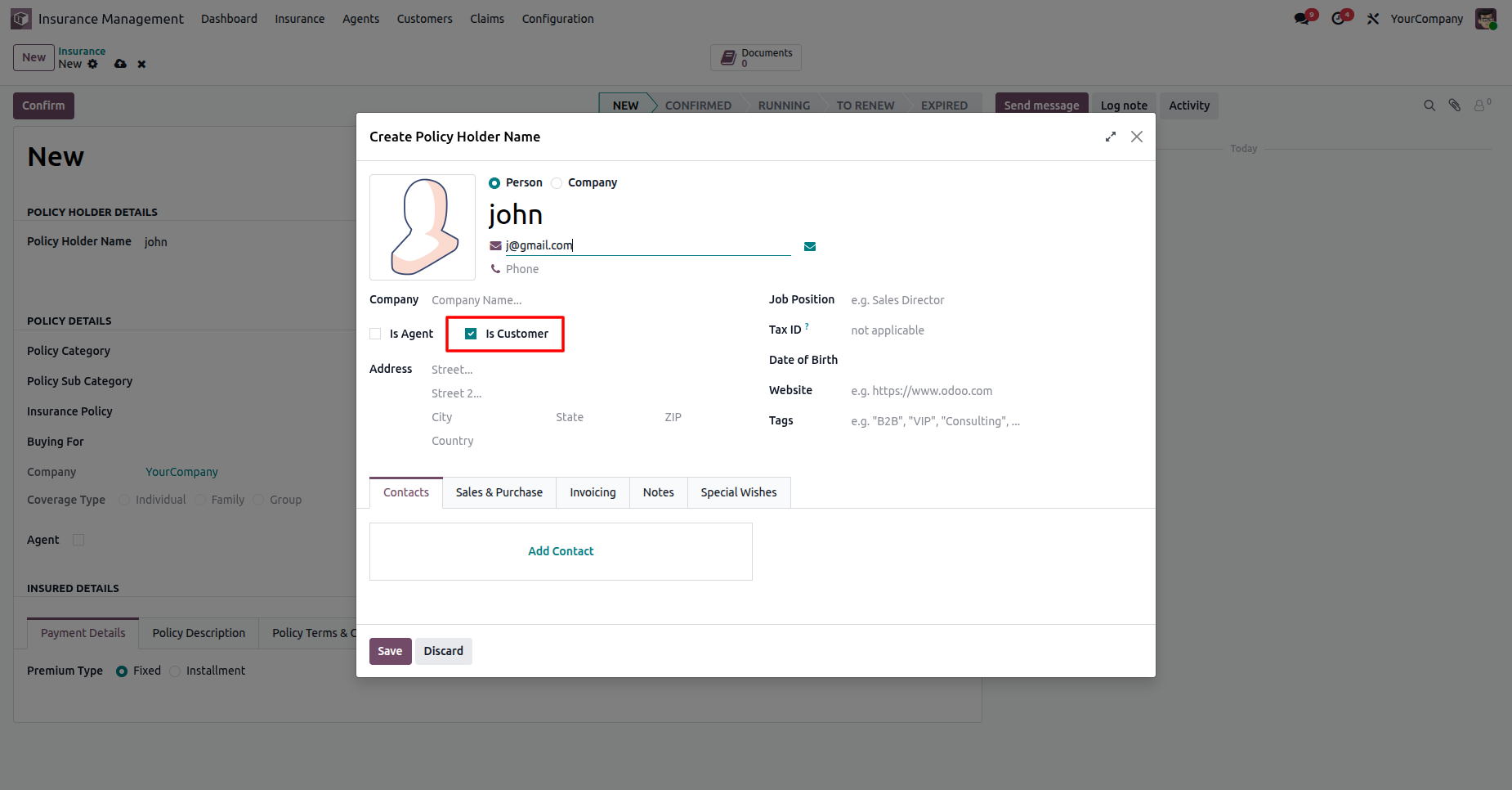Click the debug tools icon in navbar
Screen dimensions: 1512x790
coord(1373,19)
